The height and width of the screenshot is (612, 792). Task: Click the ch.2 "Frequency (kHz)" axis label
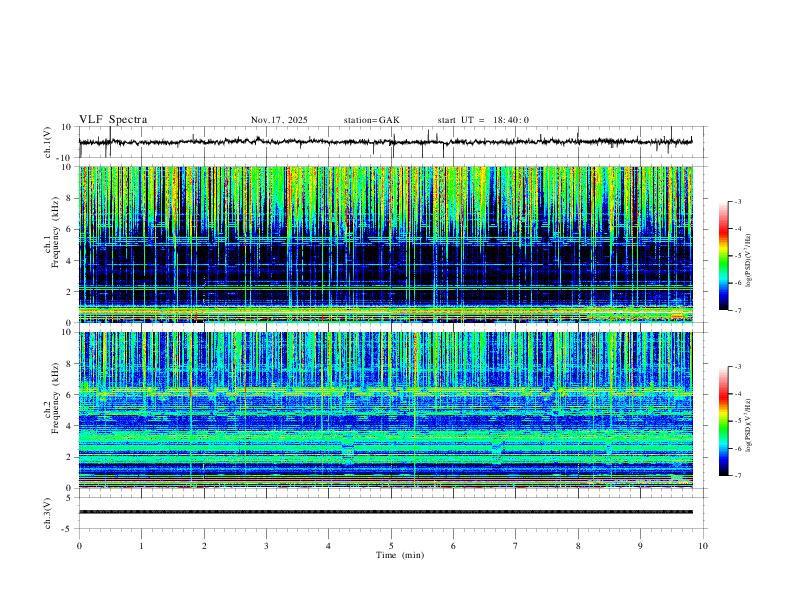pos(55,398)
